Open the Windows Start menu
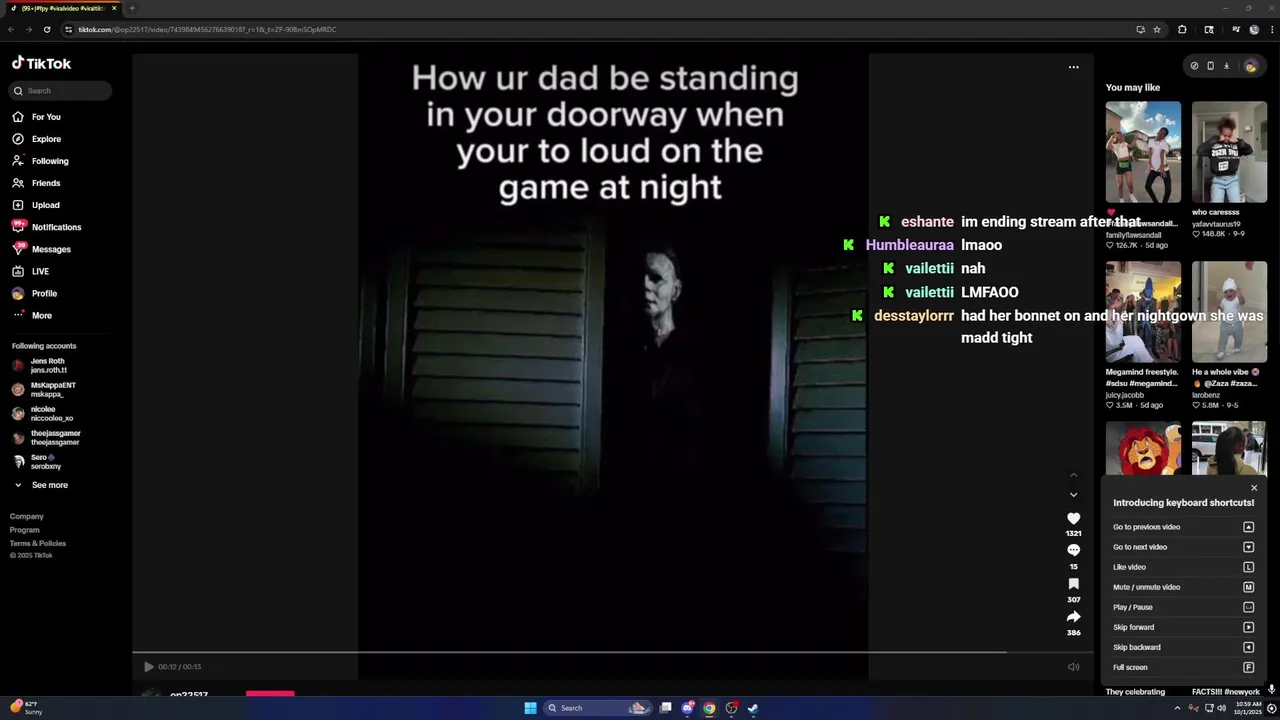 [530, 708]
